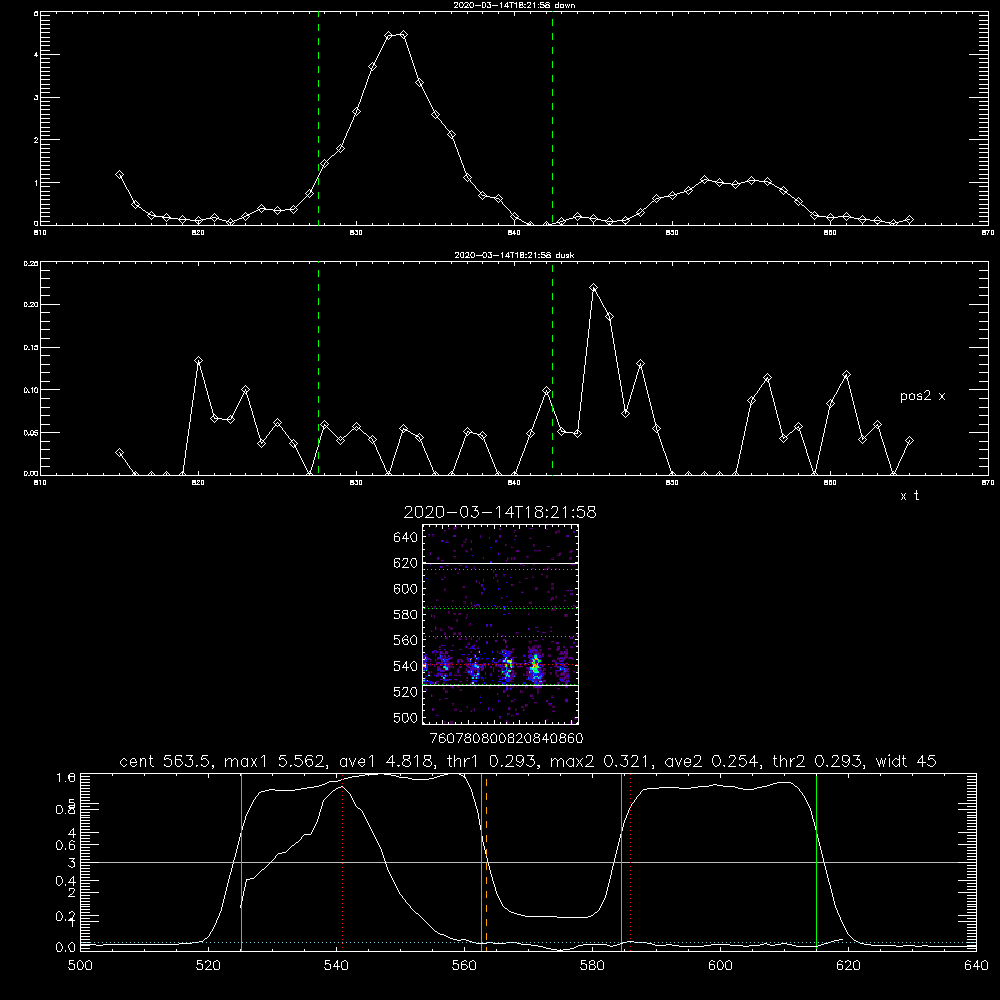
Task: Select the 'widt 45' value
Action: pyautogui.click(x=906, y=761)
